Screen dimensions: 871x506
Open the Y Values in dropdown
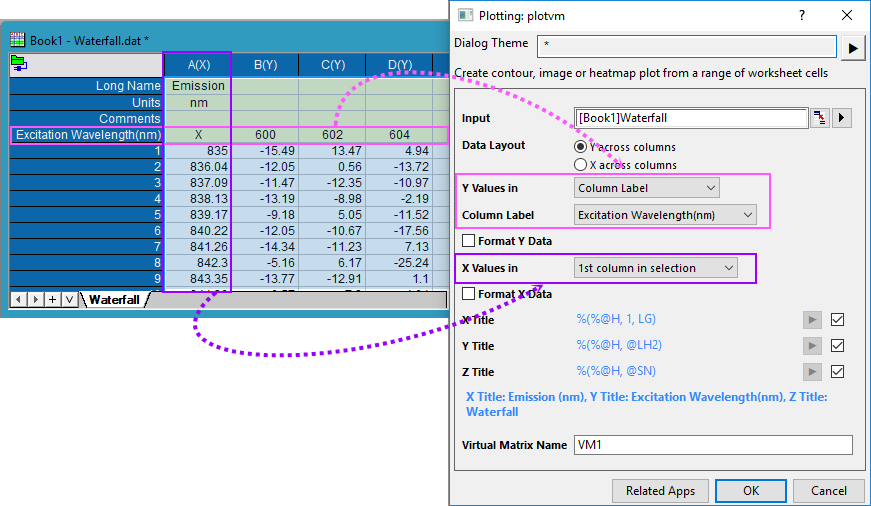[x=647, y=188]
